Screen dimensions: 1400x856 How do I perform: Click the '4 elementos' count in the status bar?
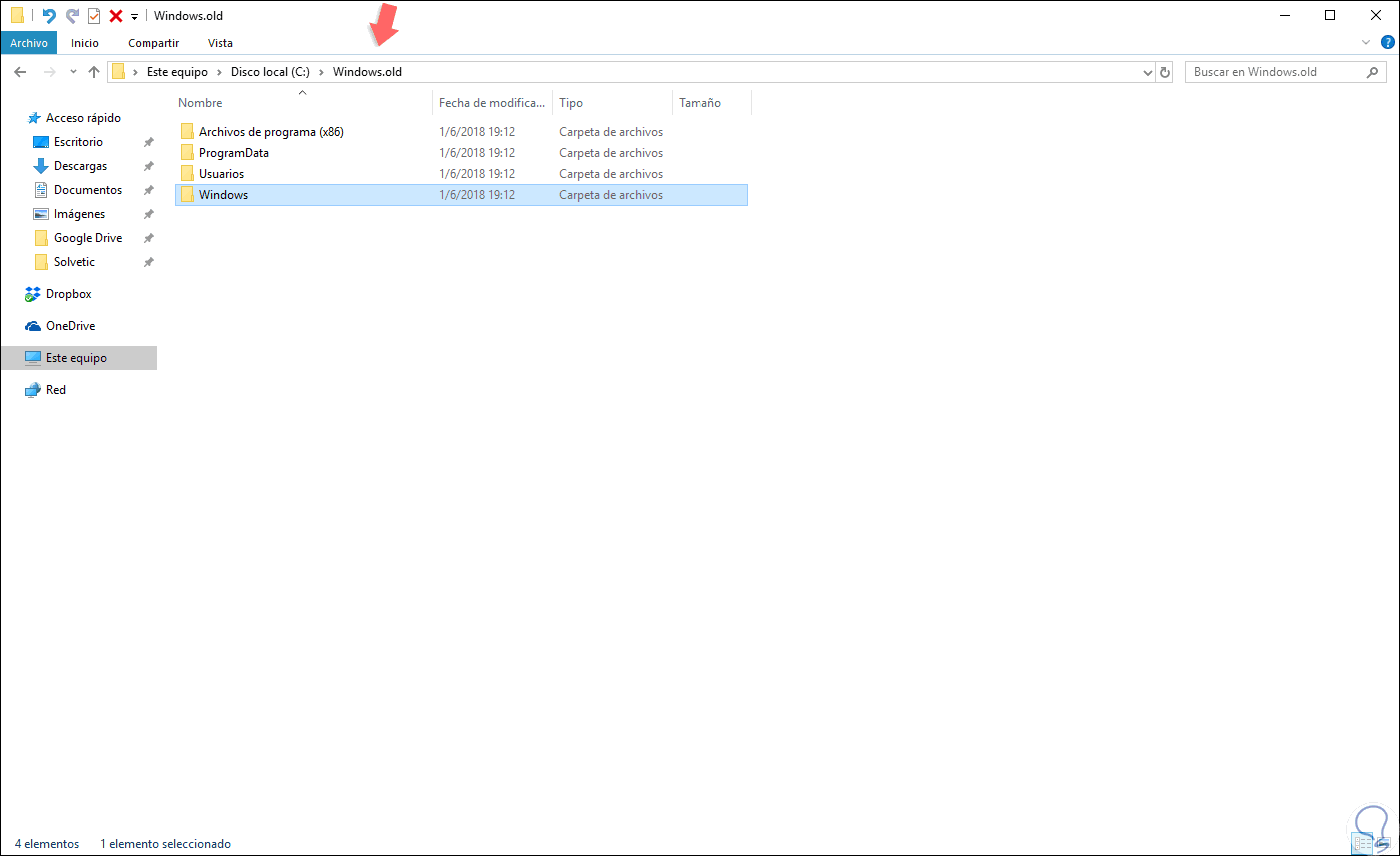[47, 844]
